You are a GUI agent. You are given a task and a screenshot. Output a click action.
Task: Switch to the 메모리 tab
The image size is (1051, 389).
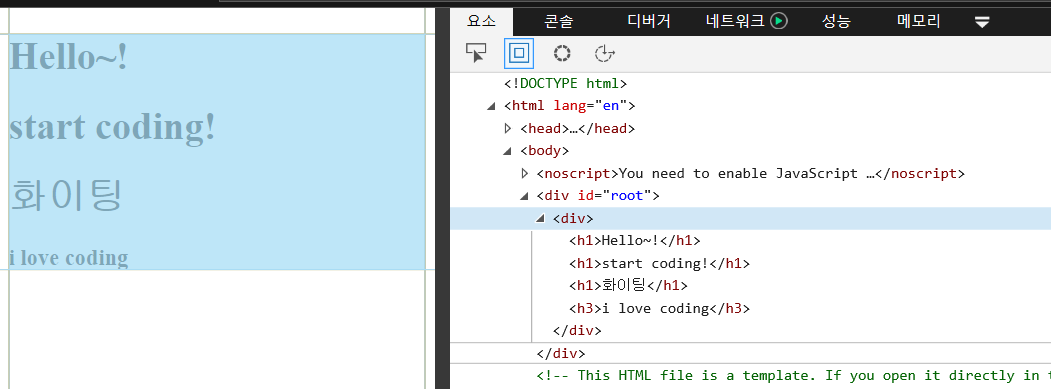pos(918,21)
